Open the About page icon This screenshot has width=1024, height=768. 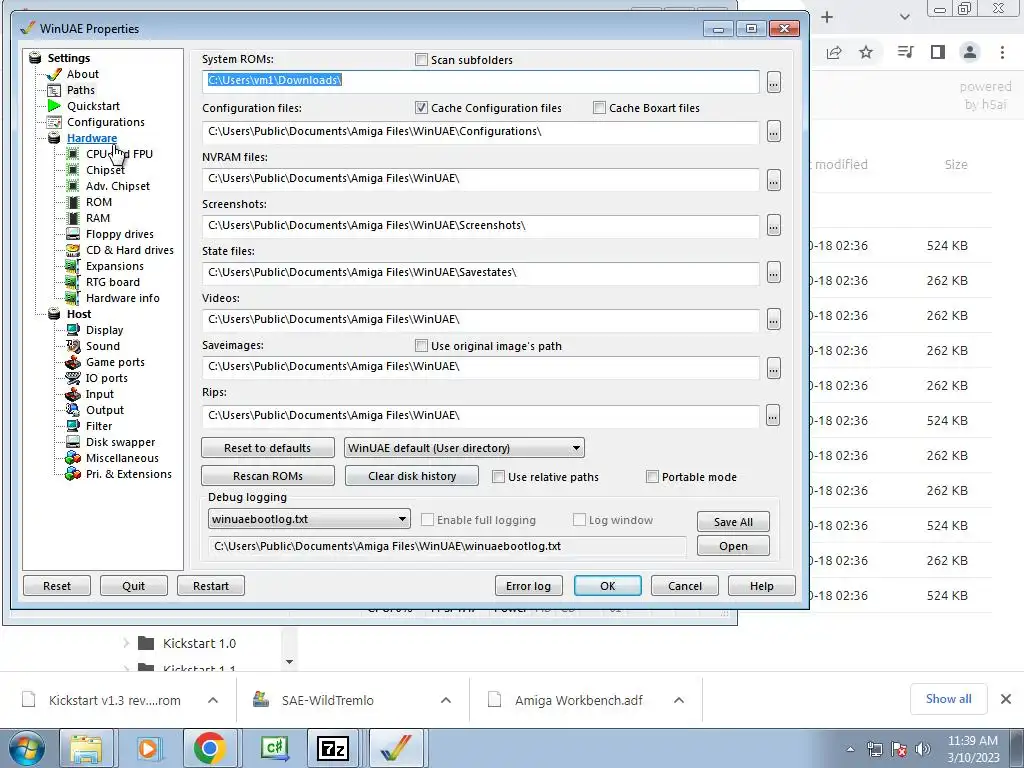click(x=54, y=74)
